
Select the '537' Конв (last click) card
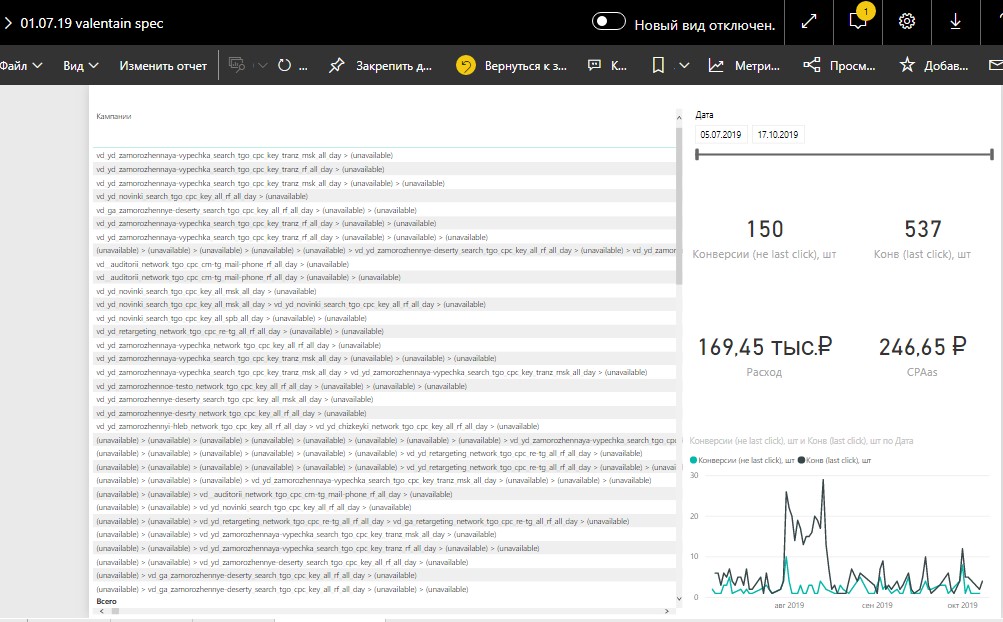click(922, 239)
